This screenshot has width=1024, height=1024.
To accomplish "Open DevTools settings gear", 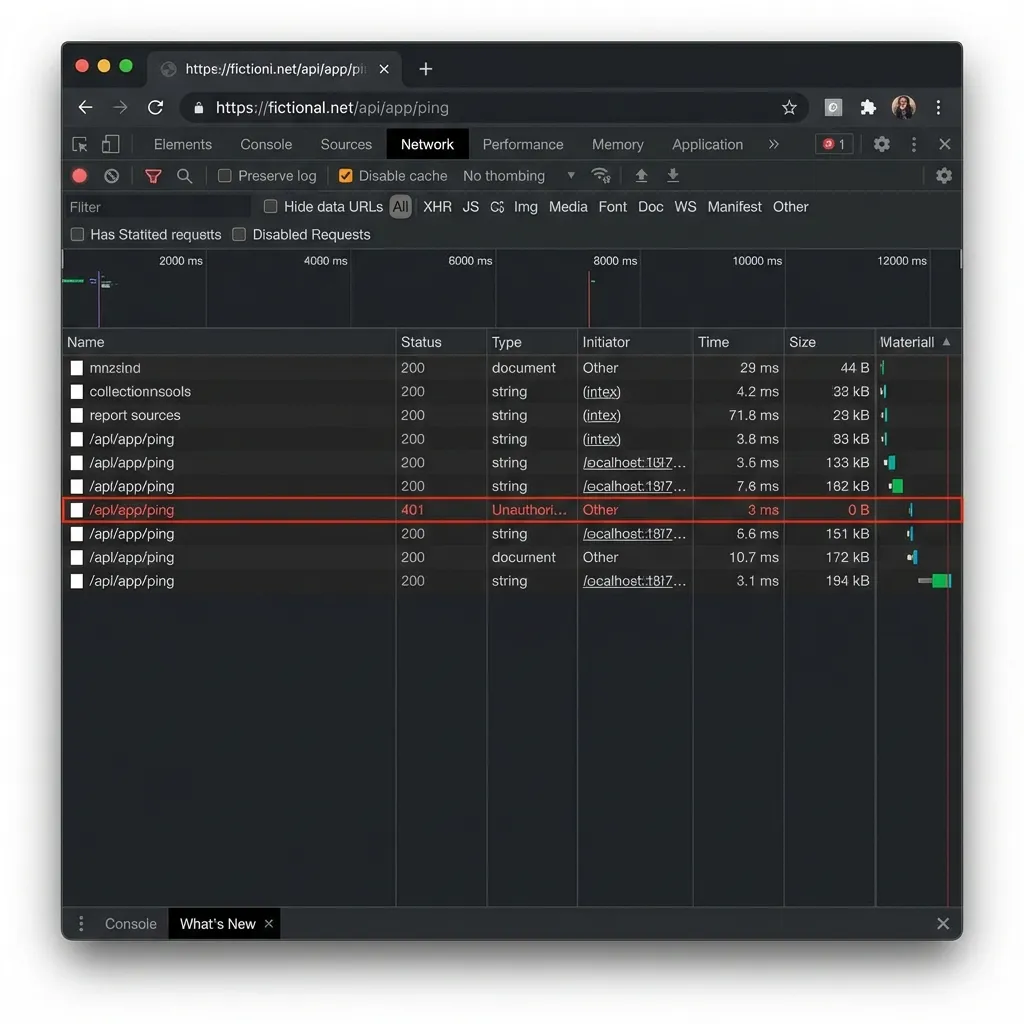I will [881, 144].
